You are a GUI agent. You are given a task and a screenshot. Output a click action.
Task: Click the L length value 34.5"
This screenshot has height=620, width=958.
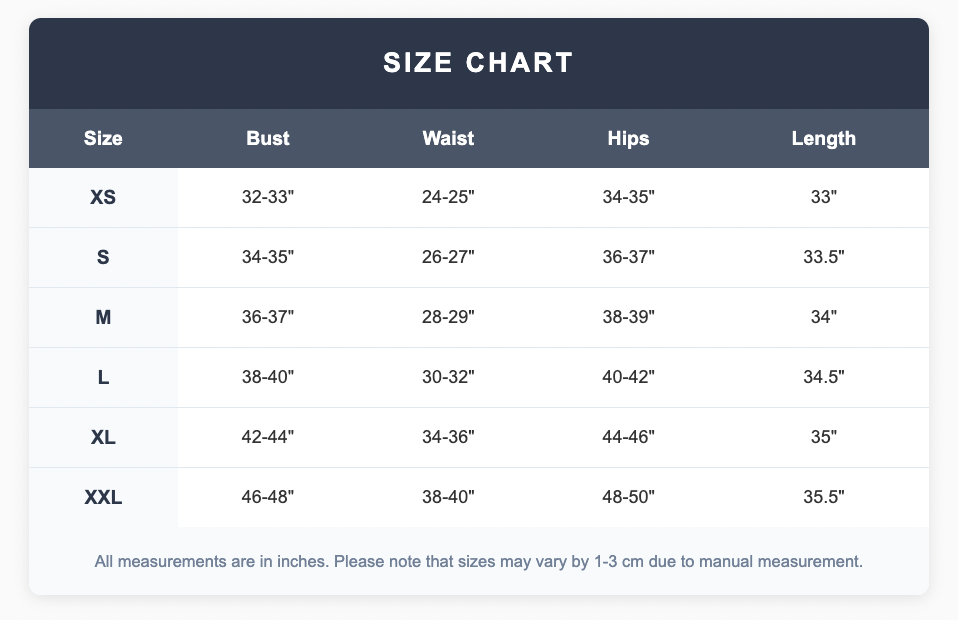(824, 377)
